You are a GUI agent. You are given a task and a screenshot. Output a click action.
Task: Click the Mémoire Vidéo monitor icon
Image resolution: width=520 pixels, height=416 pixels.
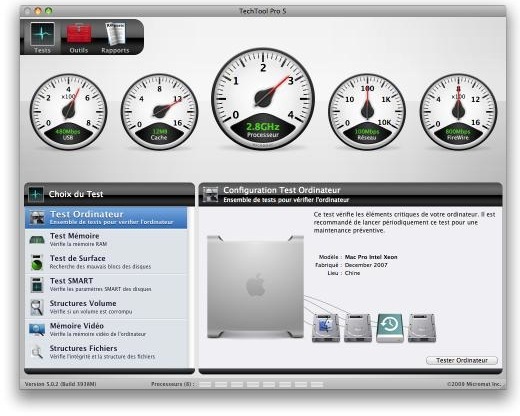[x=37, y=330]
